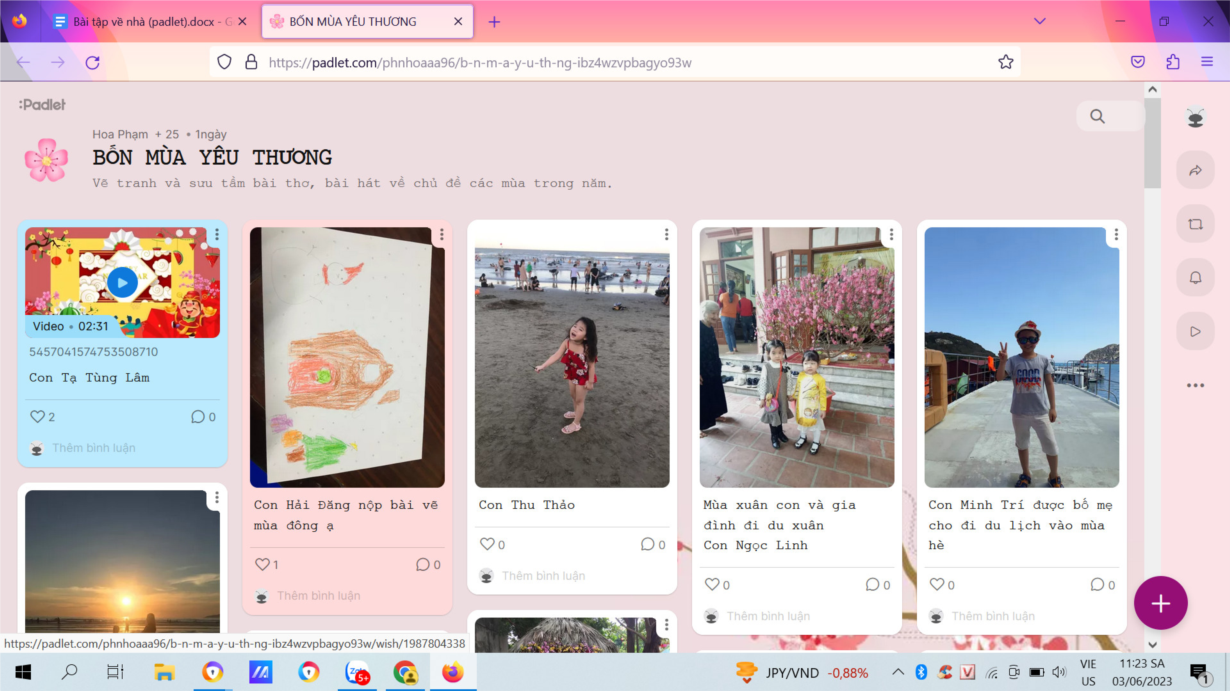The image size is (1230, 691).
Task: Click the user avatar in right sidebar
Action: click(x=1195, y=117)
